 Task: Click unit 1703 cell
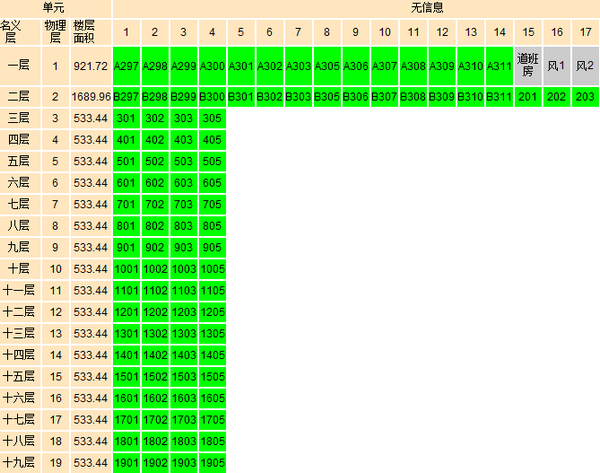[184, 420]
